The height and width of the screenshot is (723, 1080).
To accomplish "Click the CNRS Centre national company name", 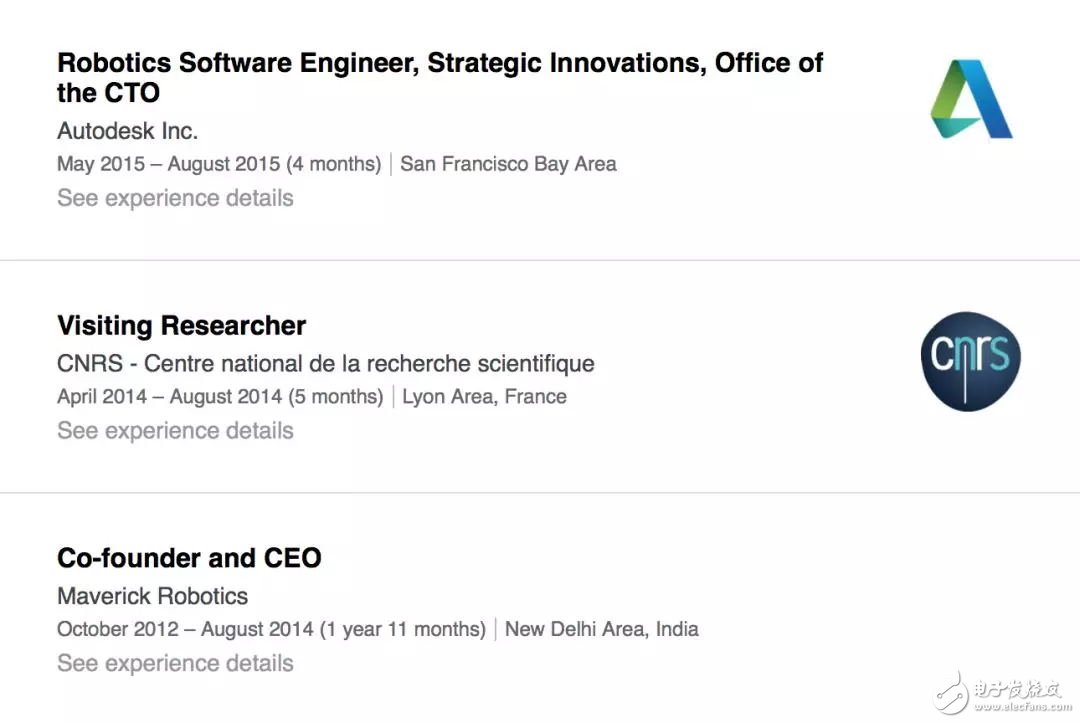I will 325,363.
